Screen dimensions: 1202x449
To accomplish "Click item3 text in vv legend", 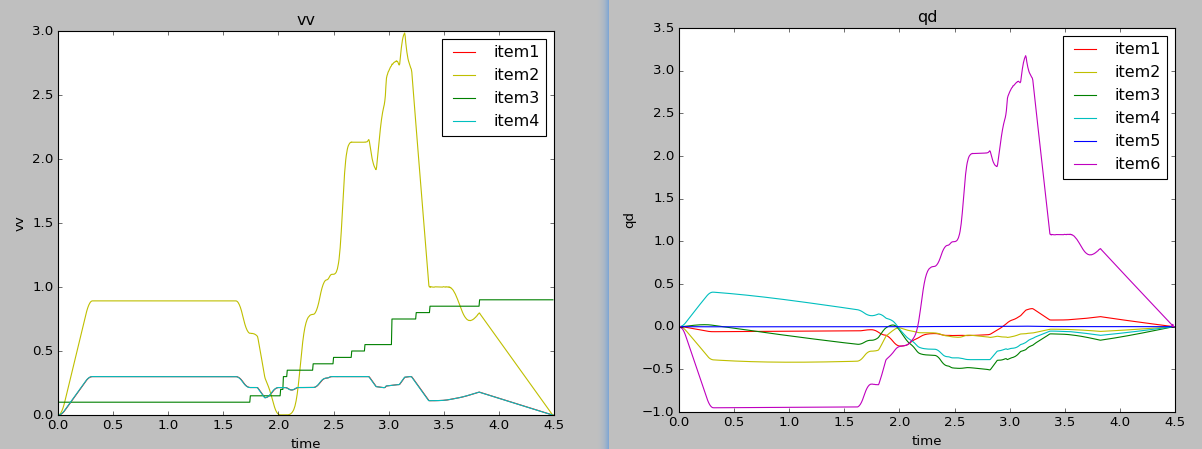I will [x=516, y=98].
